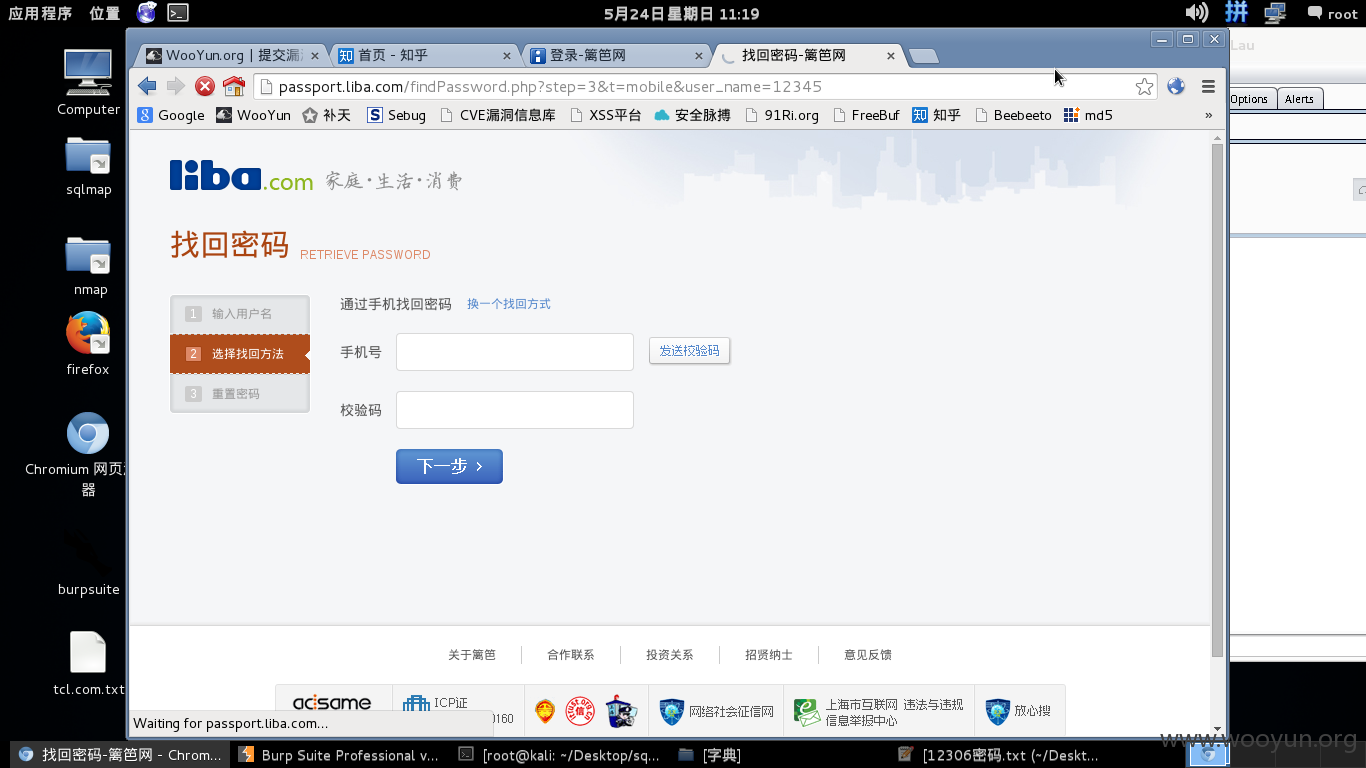
Task: Click the 上海市互联网违法与违规信息举报中心 badge
Action: point(879,712)
